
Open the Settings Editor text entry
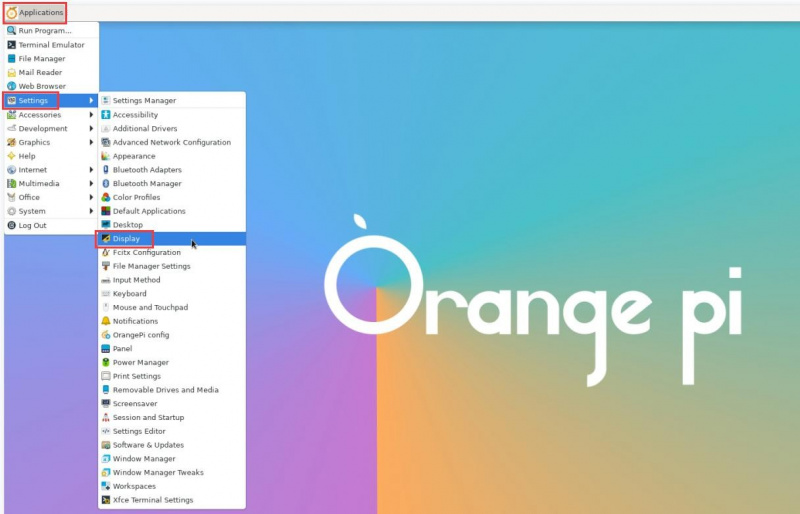click(139, 431)
